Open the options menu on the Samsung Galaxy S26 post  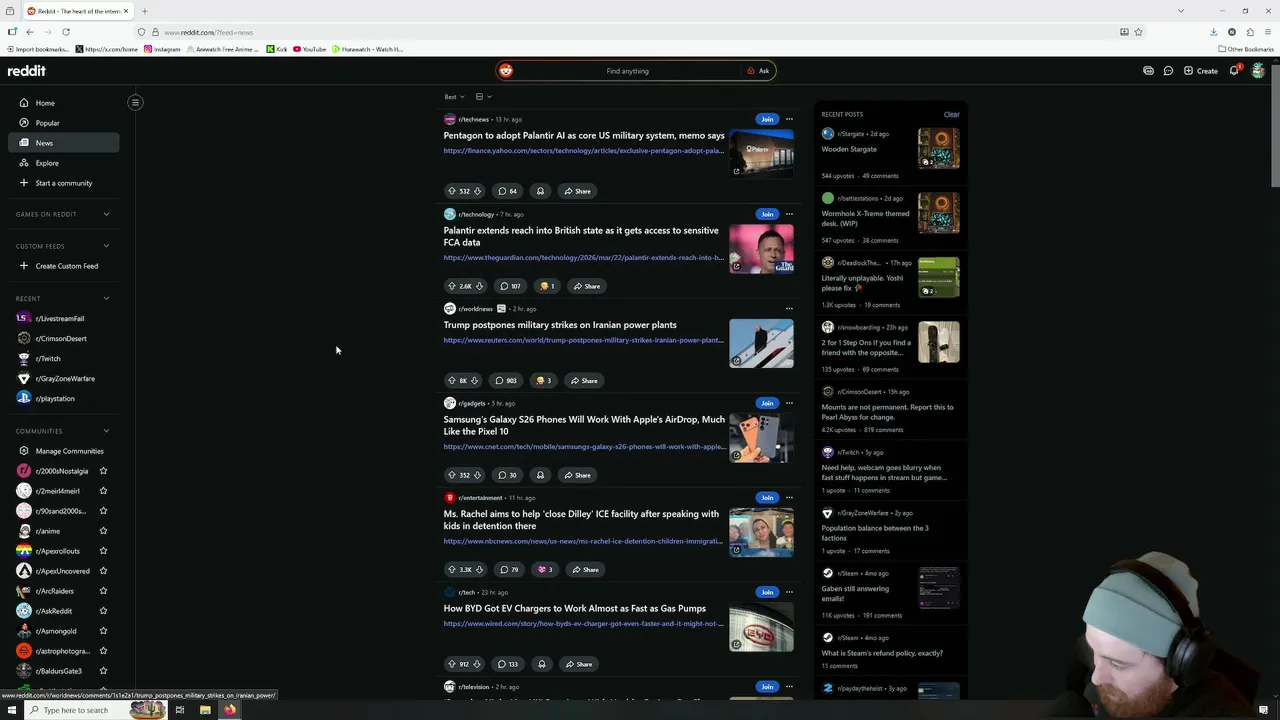(789, 403)
